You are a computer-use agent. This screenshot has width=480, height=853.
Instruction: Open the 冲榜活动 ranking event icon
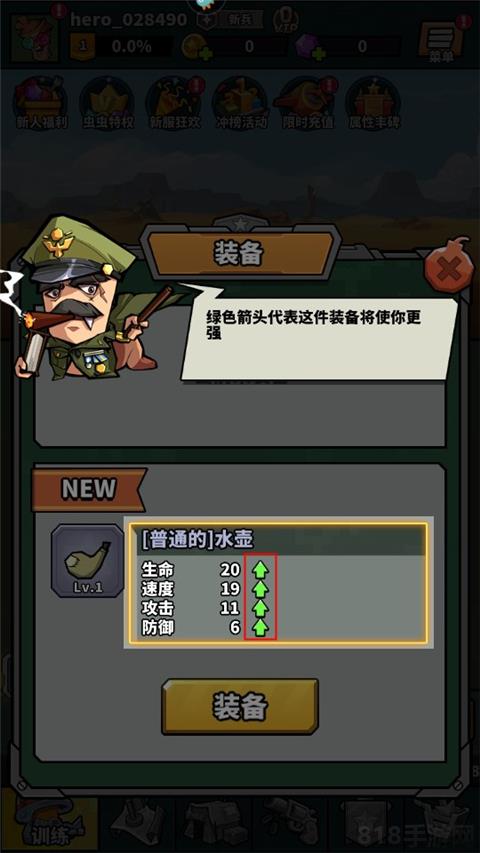pyautogui.click(x=241, y=102)
